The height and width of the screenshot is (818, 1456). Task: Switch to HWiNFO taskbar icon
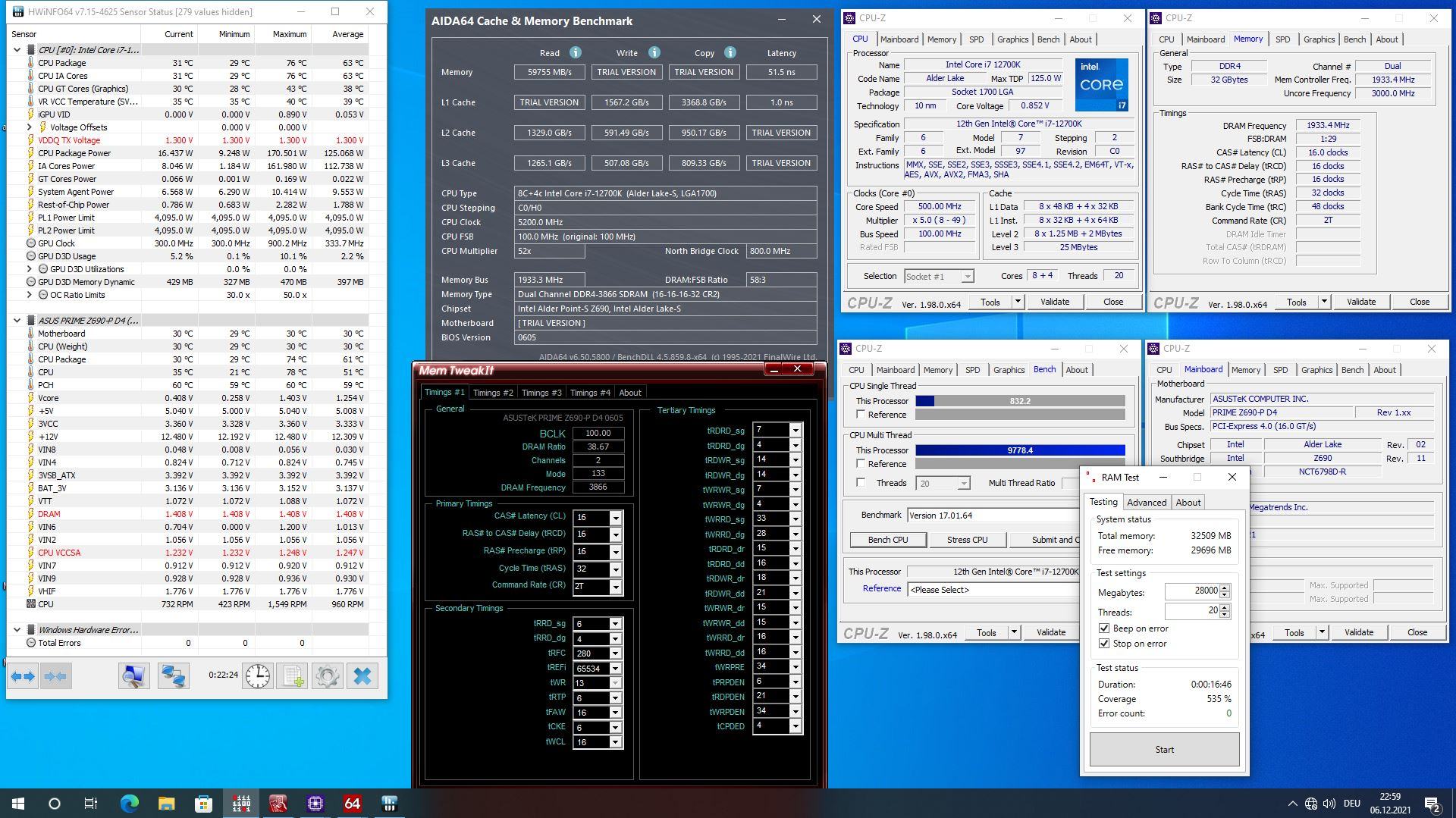pyautogui.click(x=390, y=804)
